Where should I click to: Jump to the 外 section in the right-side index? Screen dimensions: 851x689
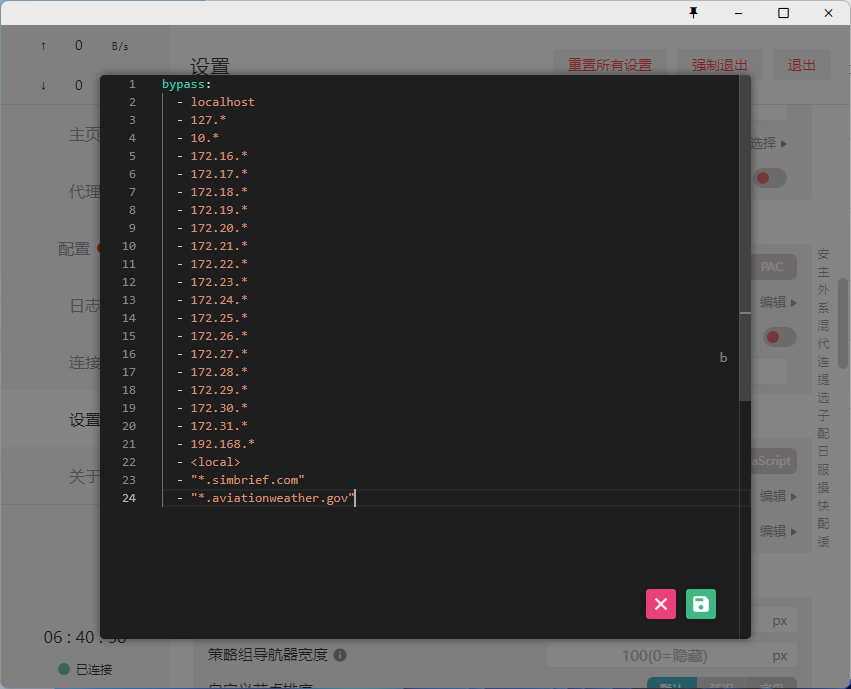(823, 290)
